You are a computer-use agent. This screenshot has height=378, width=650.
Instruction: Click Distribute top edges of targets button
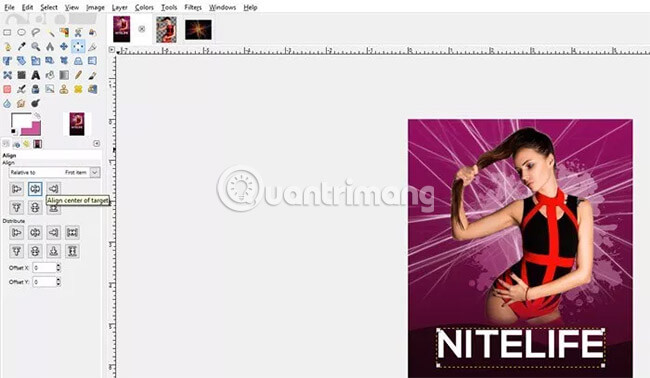click(x=17, y=251)
